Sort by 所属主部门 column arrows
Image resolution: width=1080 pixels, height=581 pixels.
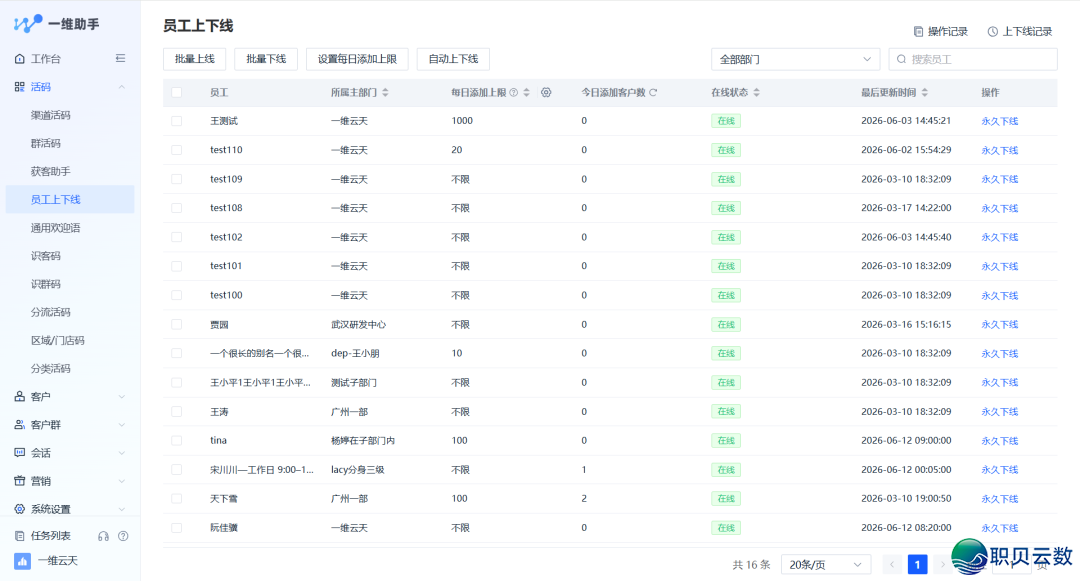pyautogui.click(x=385, y=92)
